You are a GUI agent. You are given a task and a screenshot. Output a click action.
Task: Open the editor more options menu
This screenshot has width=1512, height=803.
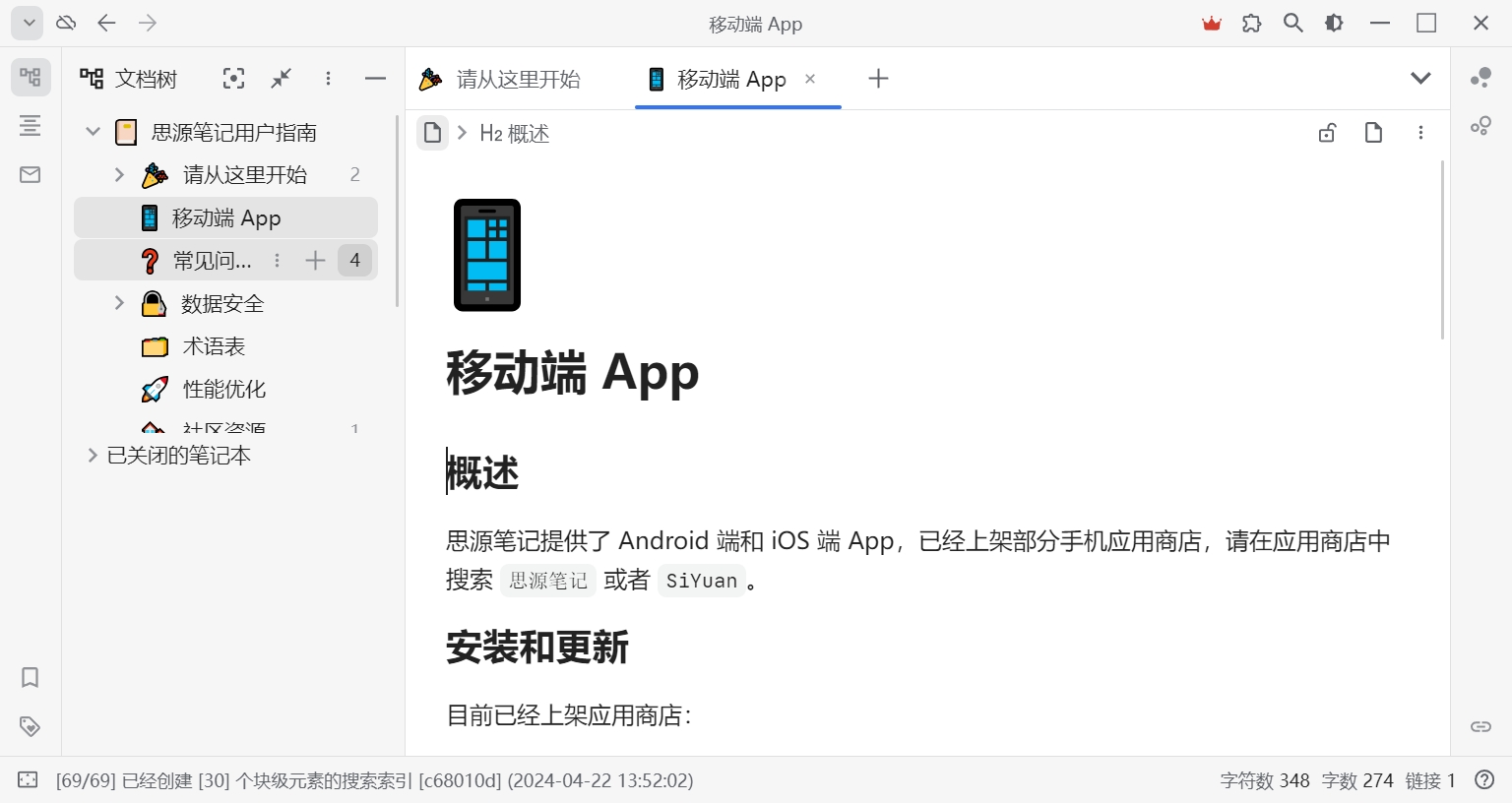[x=1420, y=133]
